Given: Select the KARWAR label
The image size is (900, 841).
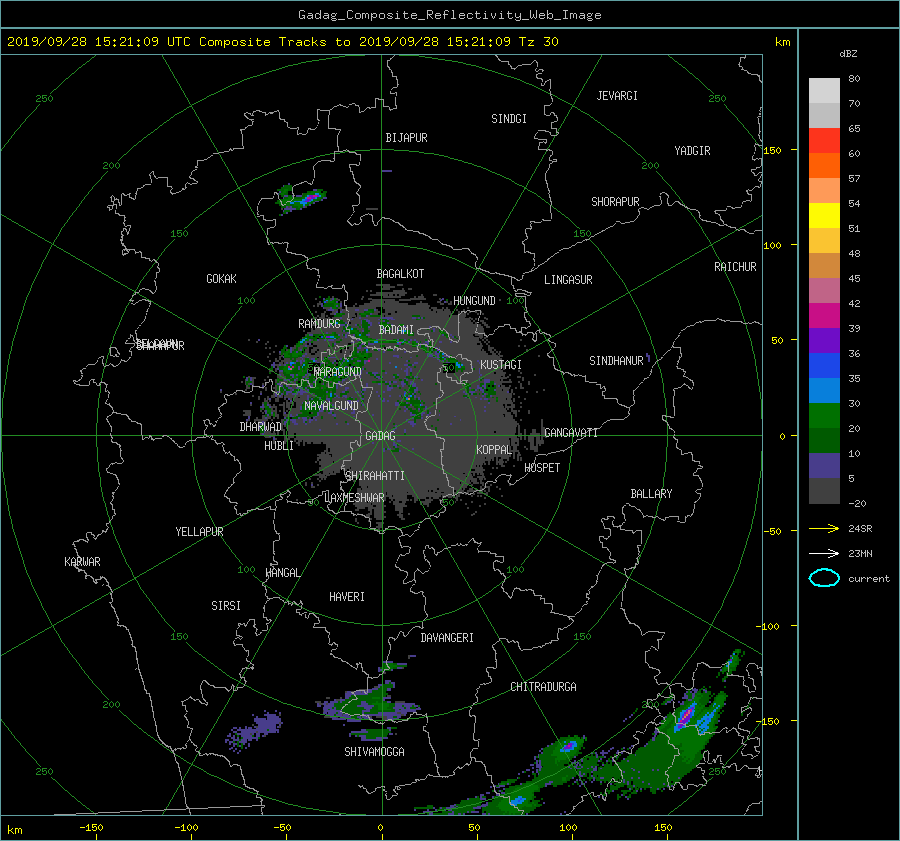Looking at the screenshot, I should pyautogui.click(x=82, y=562).
